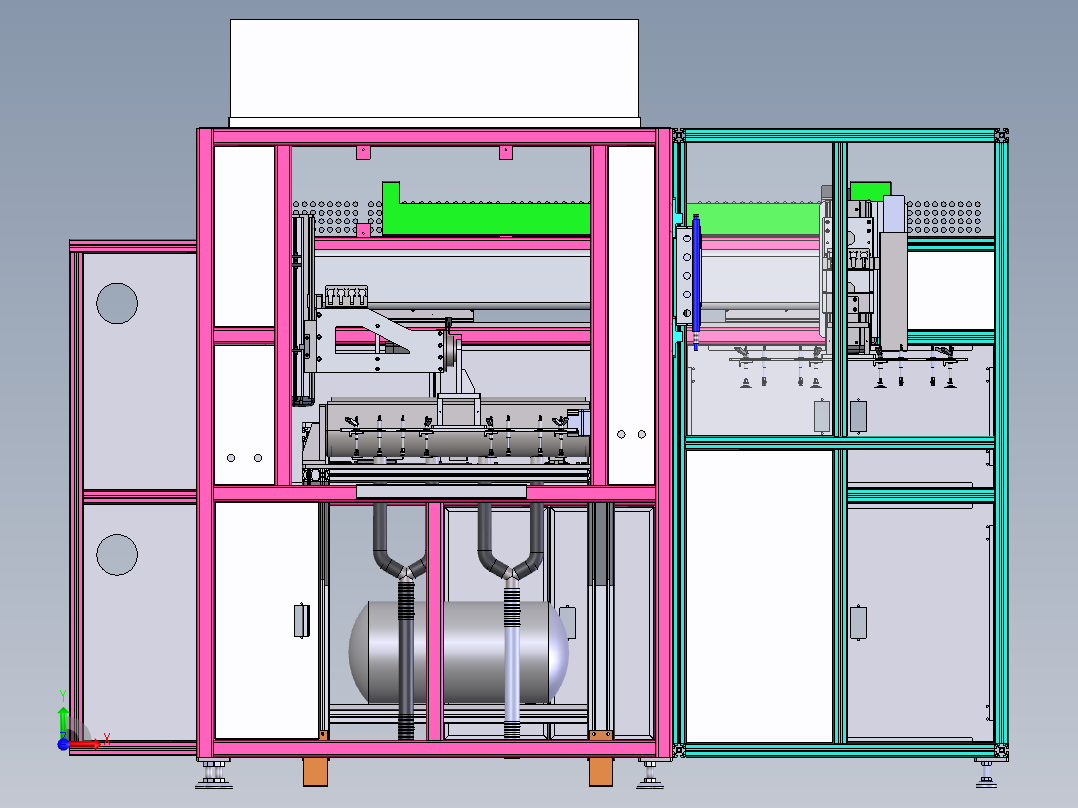Select the right orange support block under the pink frame
This screenshot has height=808, width=1078.
(x=601, y=772)
